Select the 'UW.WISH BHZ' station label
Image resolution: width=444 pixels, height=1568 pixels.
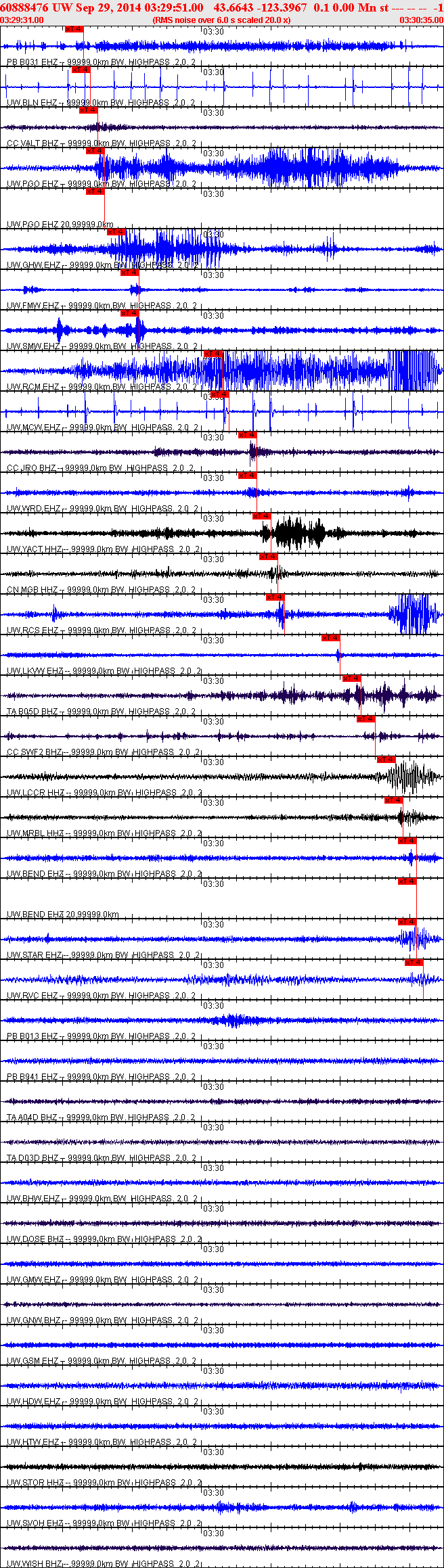(35, 1564)
